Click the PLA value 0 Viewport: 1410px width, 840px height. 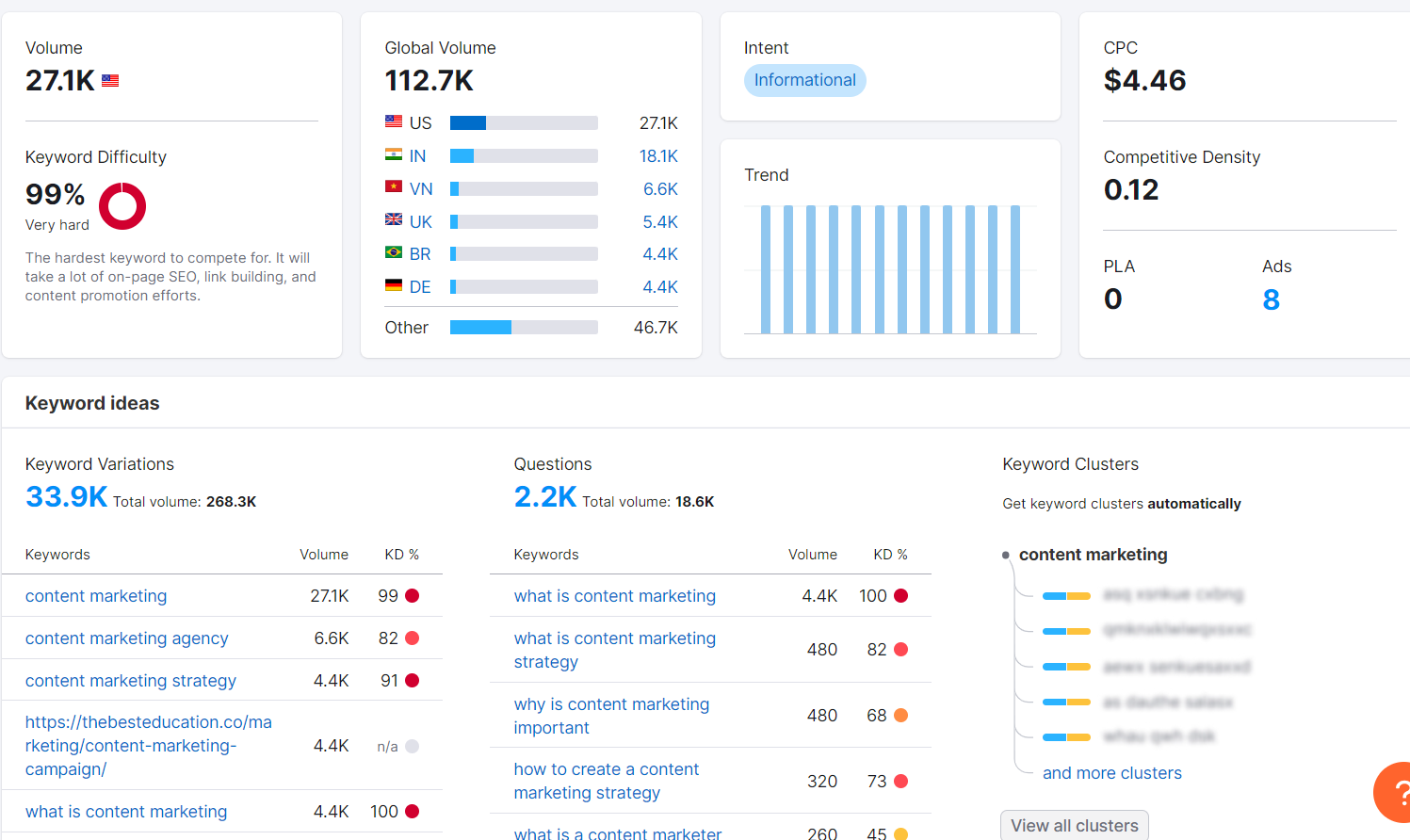tap(1112, 299)
